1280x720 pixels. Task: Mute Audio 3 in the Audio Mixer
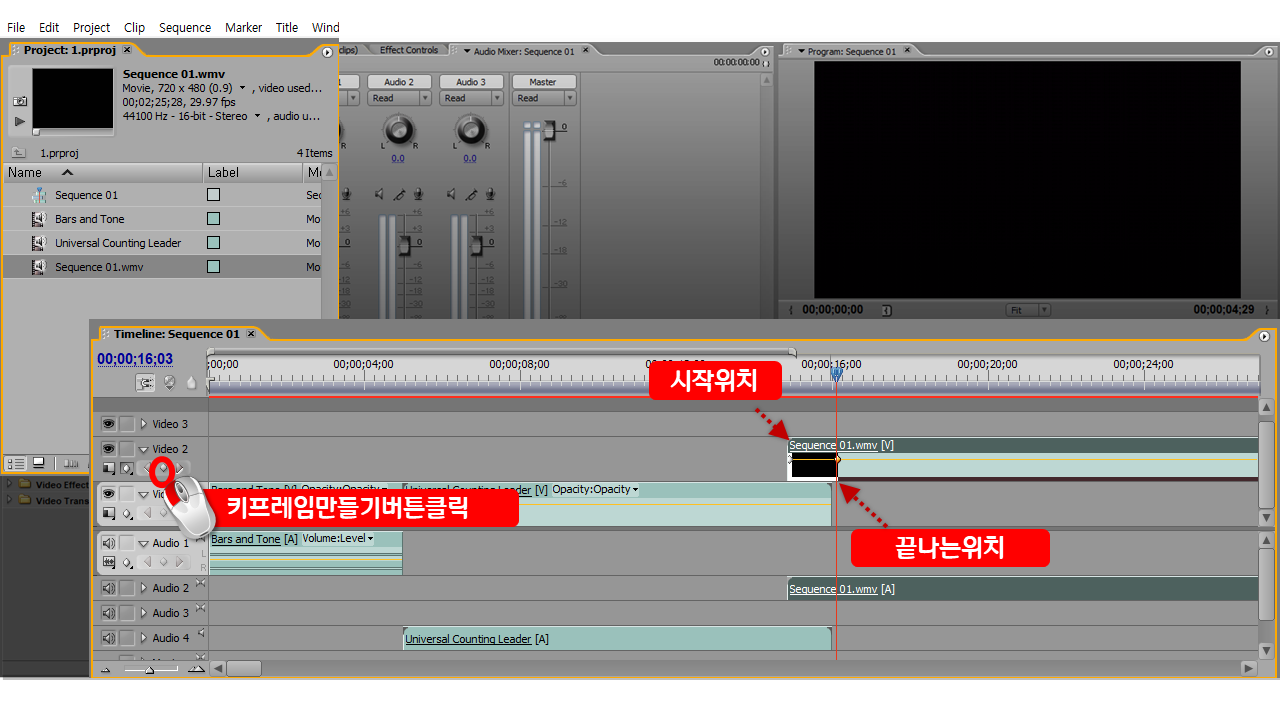click(x=453, y=194)
